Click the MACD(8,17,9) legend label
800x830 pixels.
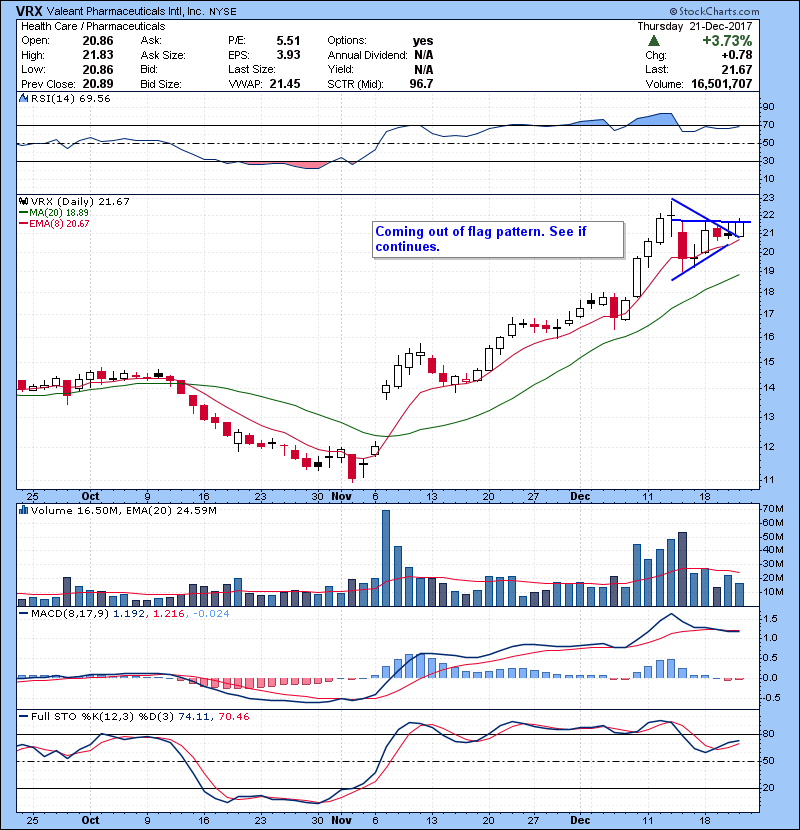[70, 614]
